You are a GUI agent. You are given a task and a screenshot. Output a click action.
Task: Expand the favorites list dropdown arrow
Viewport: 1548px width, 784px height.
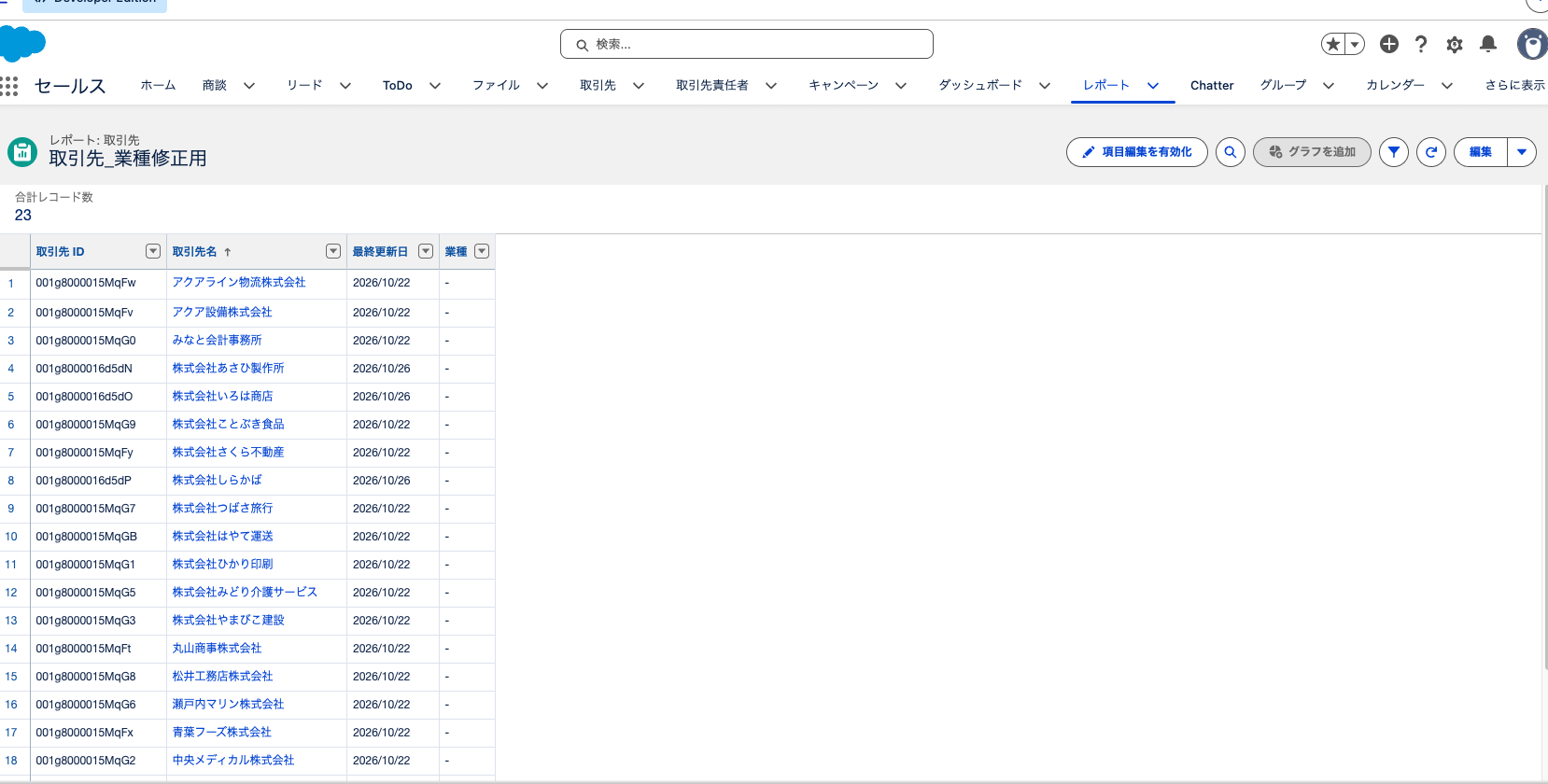(1355, 44)
